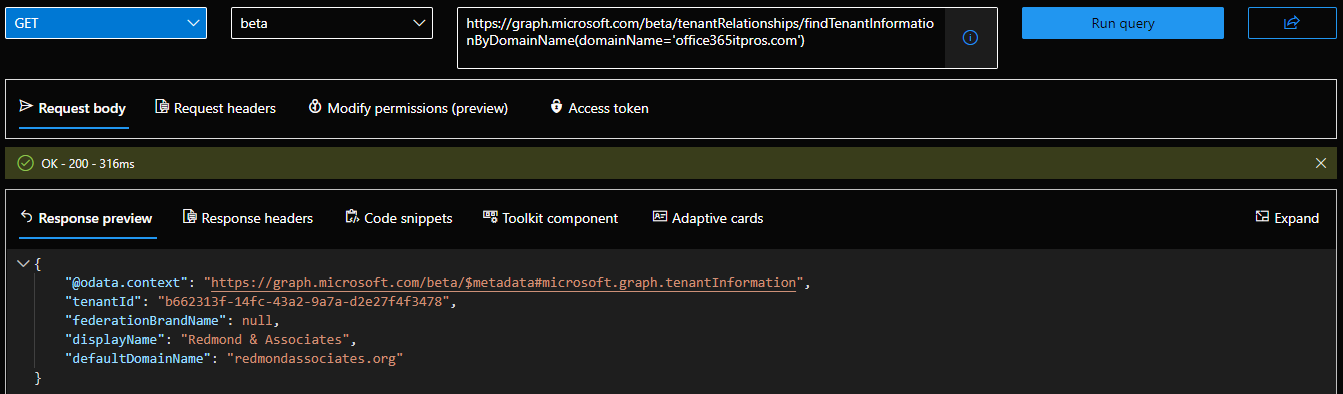1343x394 pixels.
Task: Run the query
Action: 1123,23
